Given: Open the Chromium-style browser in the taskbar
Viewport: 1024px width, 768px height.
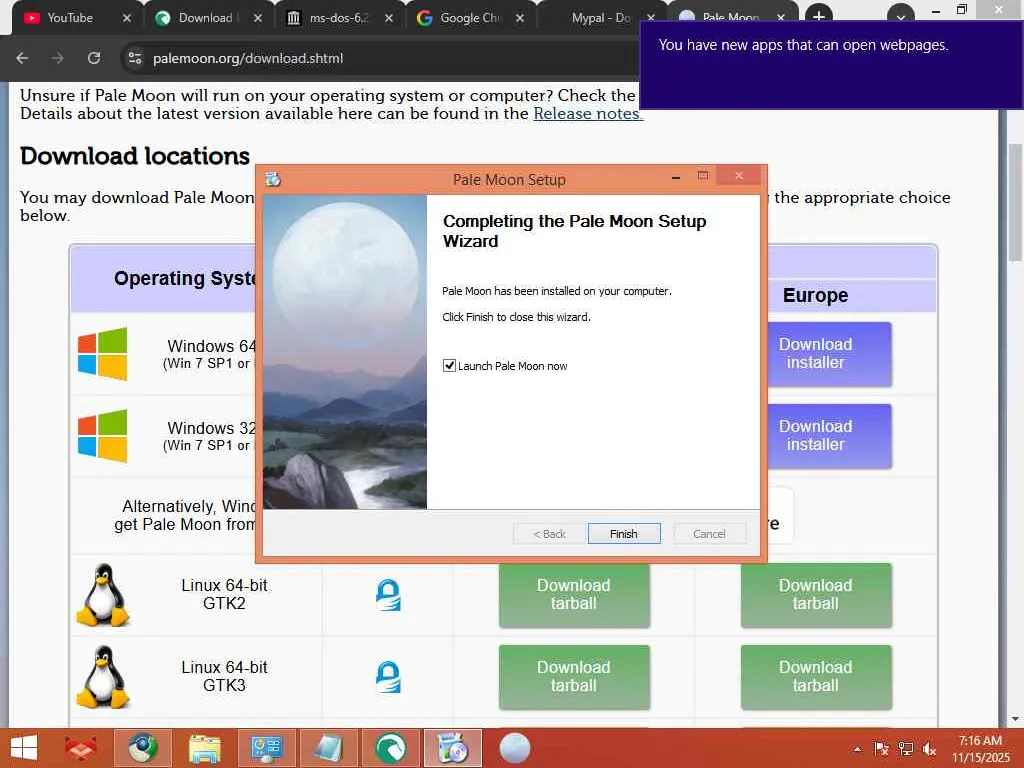Looking at the screenshot, I should point(143,748).
